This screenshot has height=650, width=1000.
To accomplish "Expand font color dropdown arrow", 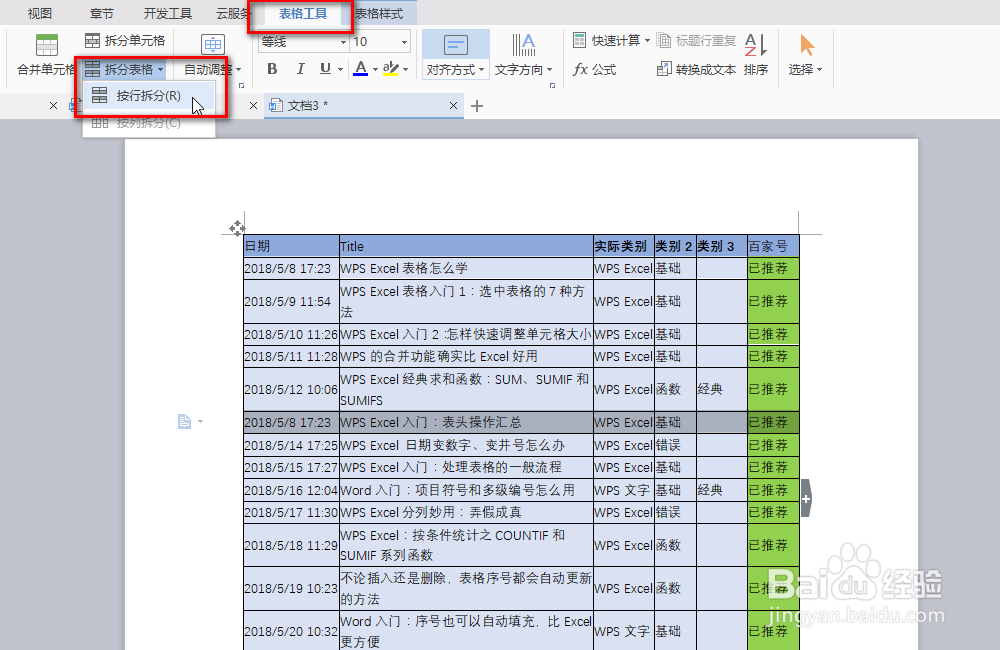I will [x=376, y=70].
